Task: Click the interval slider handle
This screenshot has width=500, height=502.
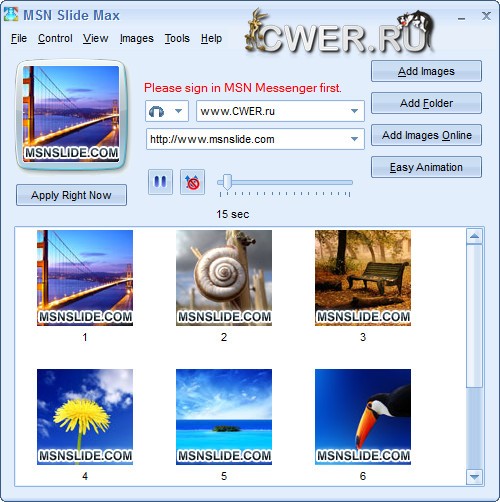Action: click(x=227, y=182)
